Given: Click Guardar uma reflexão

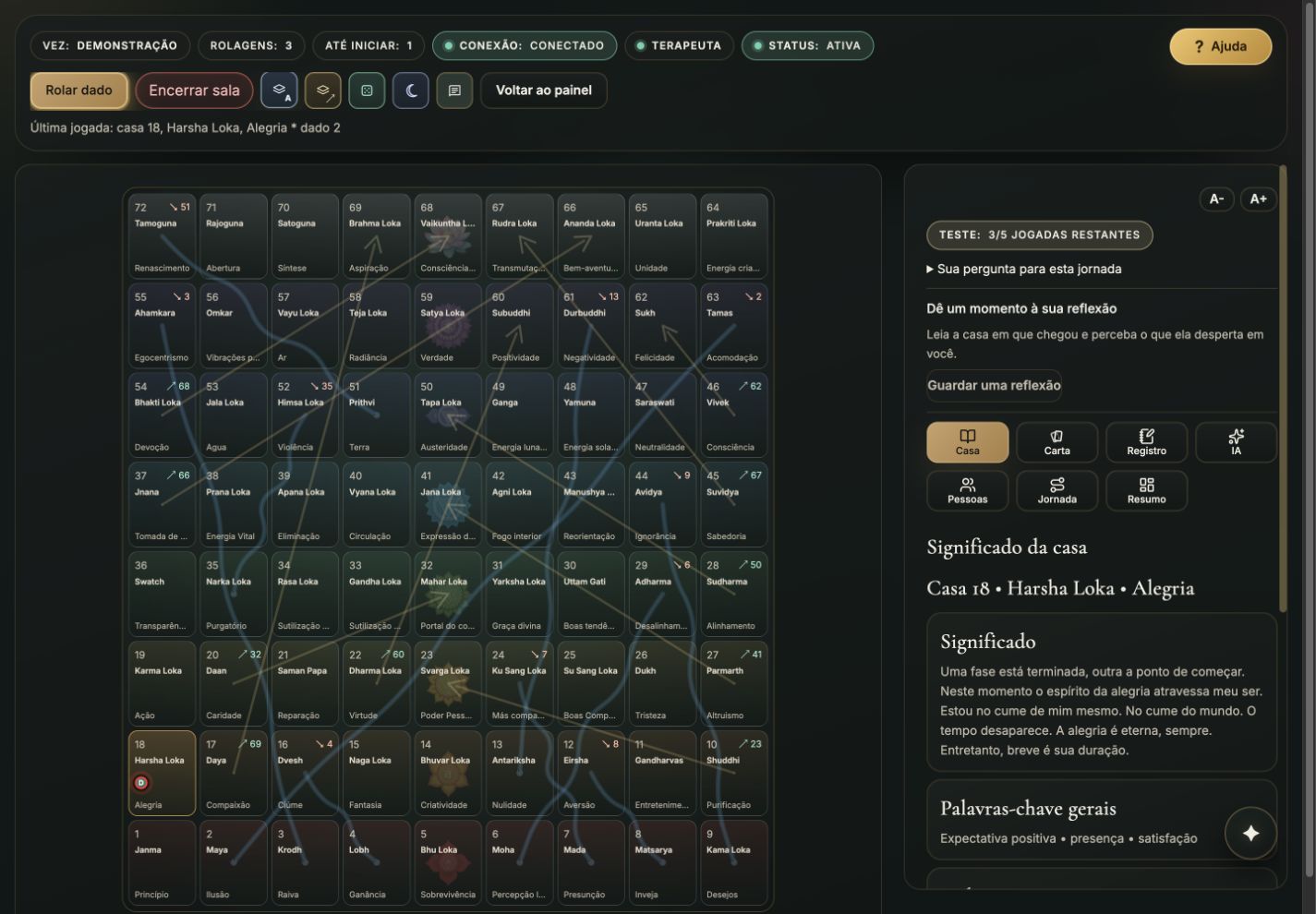Looking at the screenshot, I should pyautogui.click(x=994, y=385).
